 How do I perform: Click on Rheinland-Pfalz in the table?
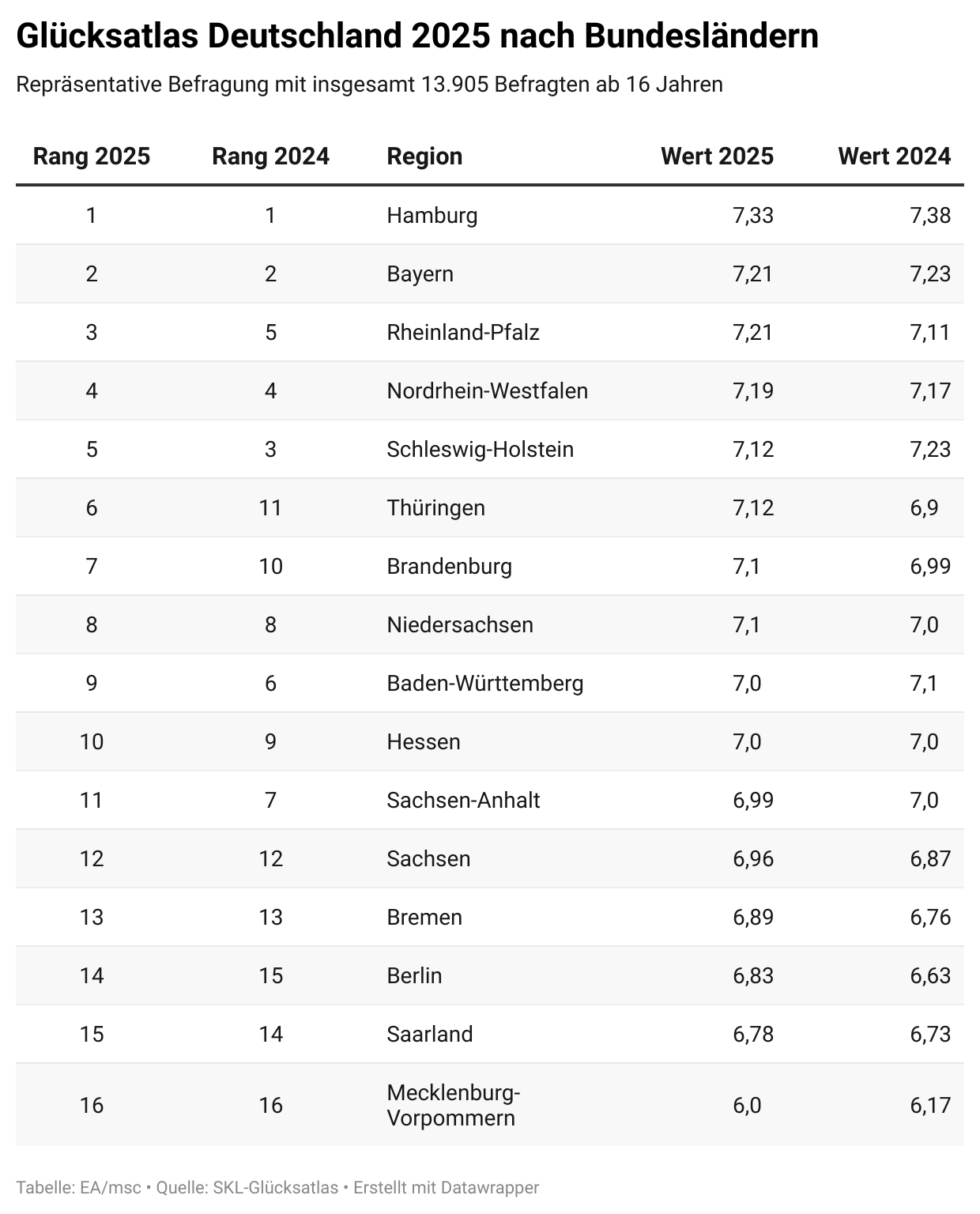pos(463,332)
